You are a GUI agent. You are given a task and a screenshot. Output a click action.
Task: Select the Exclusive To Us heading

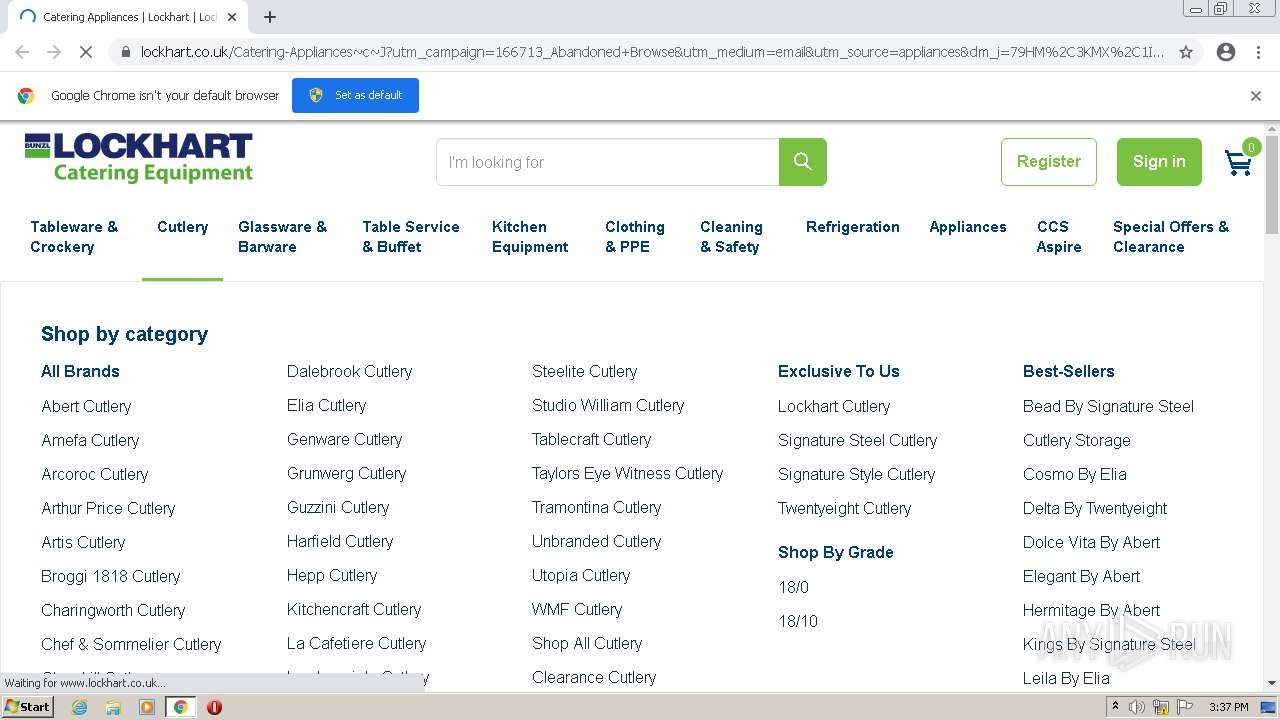pos(839,371)
